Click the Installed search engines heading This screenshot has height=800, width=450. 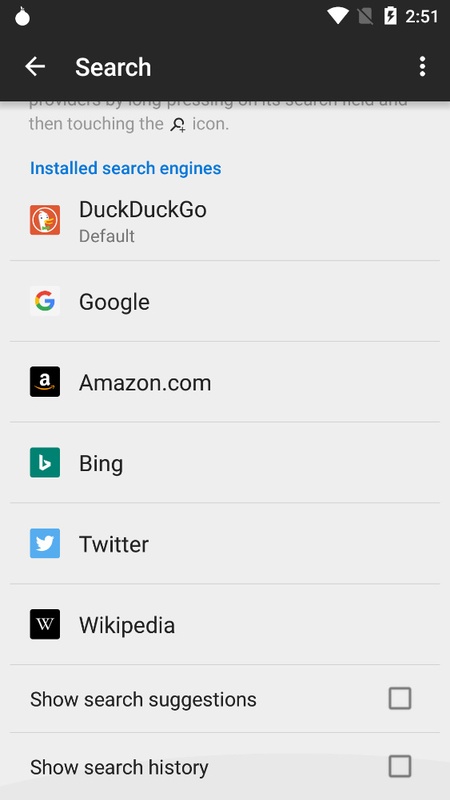pos(126,168)
